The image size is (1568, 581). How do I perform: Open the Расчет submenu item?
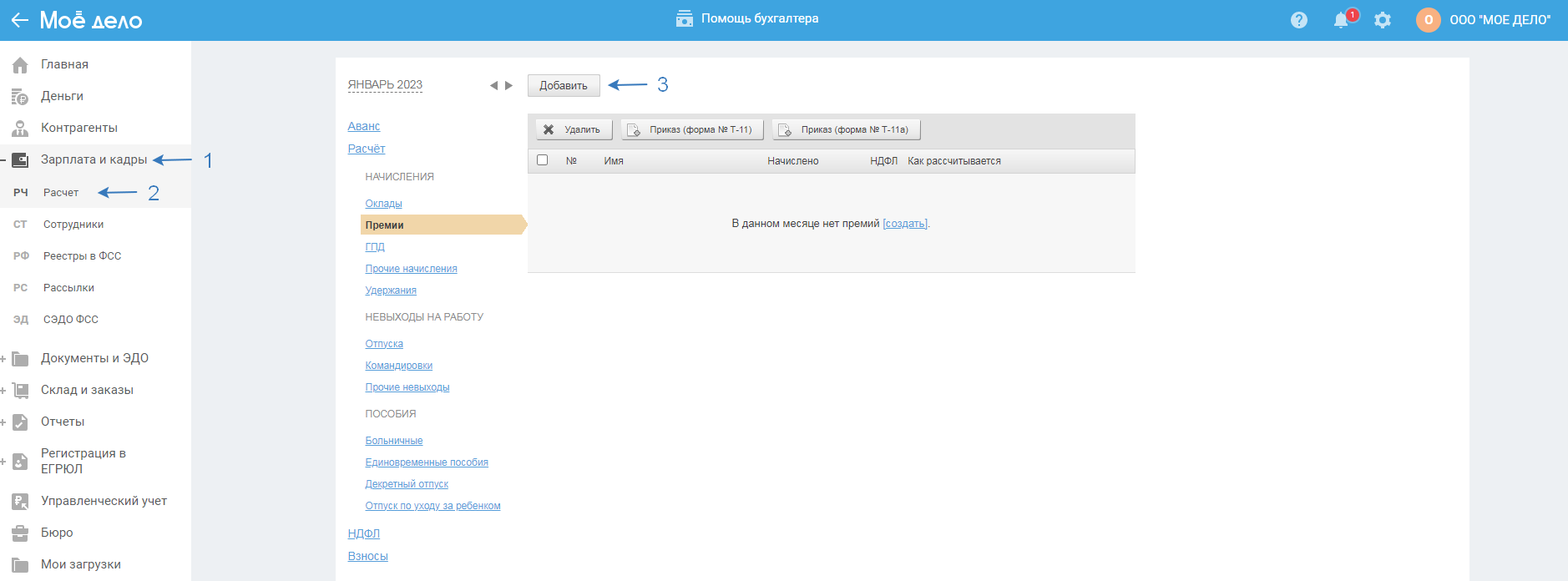61,193
